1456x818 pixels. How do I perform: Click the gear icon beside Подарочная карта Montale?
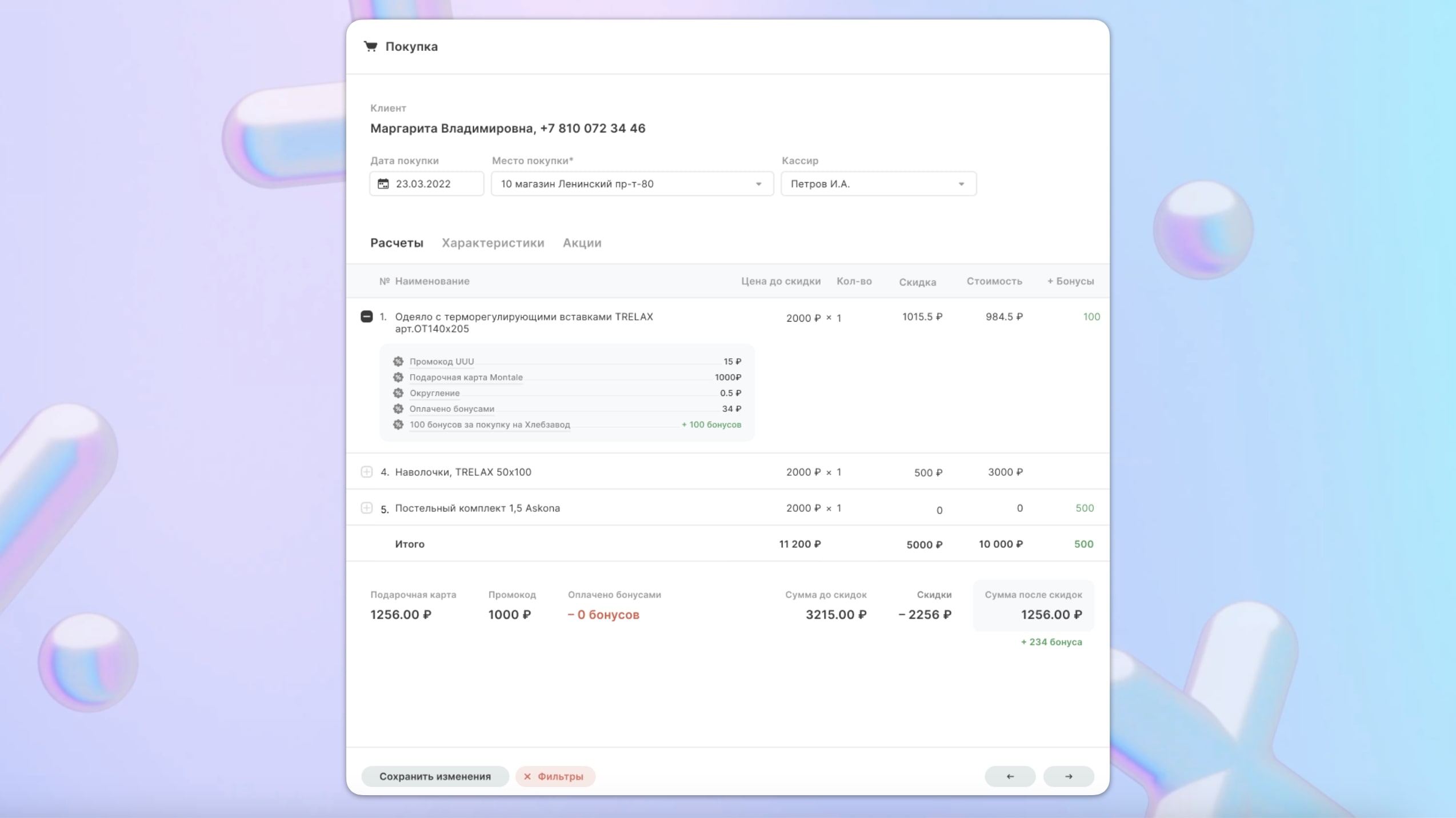[398, 377]
